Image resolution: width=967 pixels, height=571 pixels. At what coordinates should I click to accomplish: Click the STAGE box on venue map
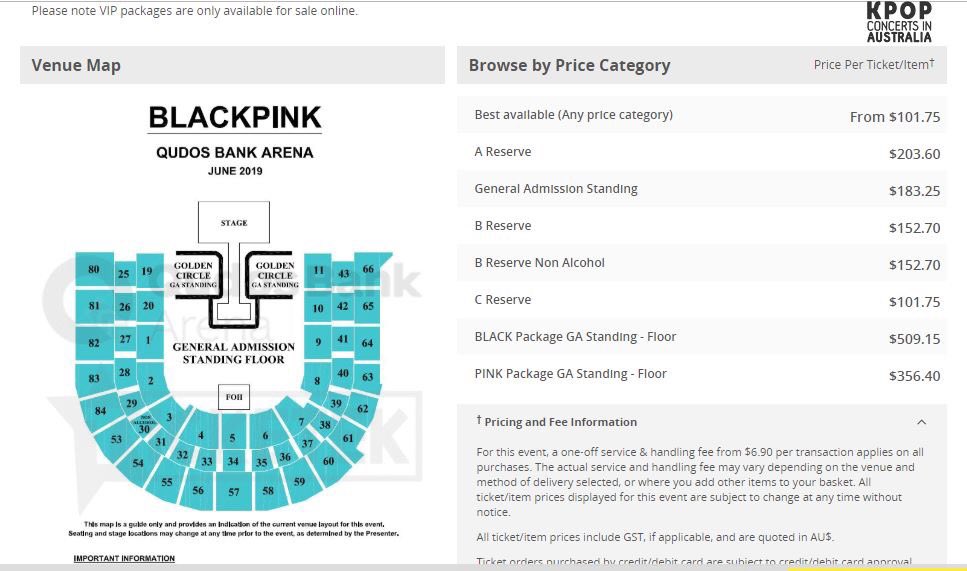click(234, 223)
